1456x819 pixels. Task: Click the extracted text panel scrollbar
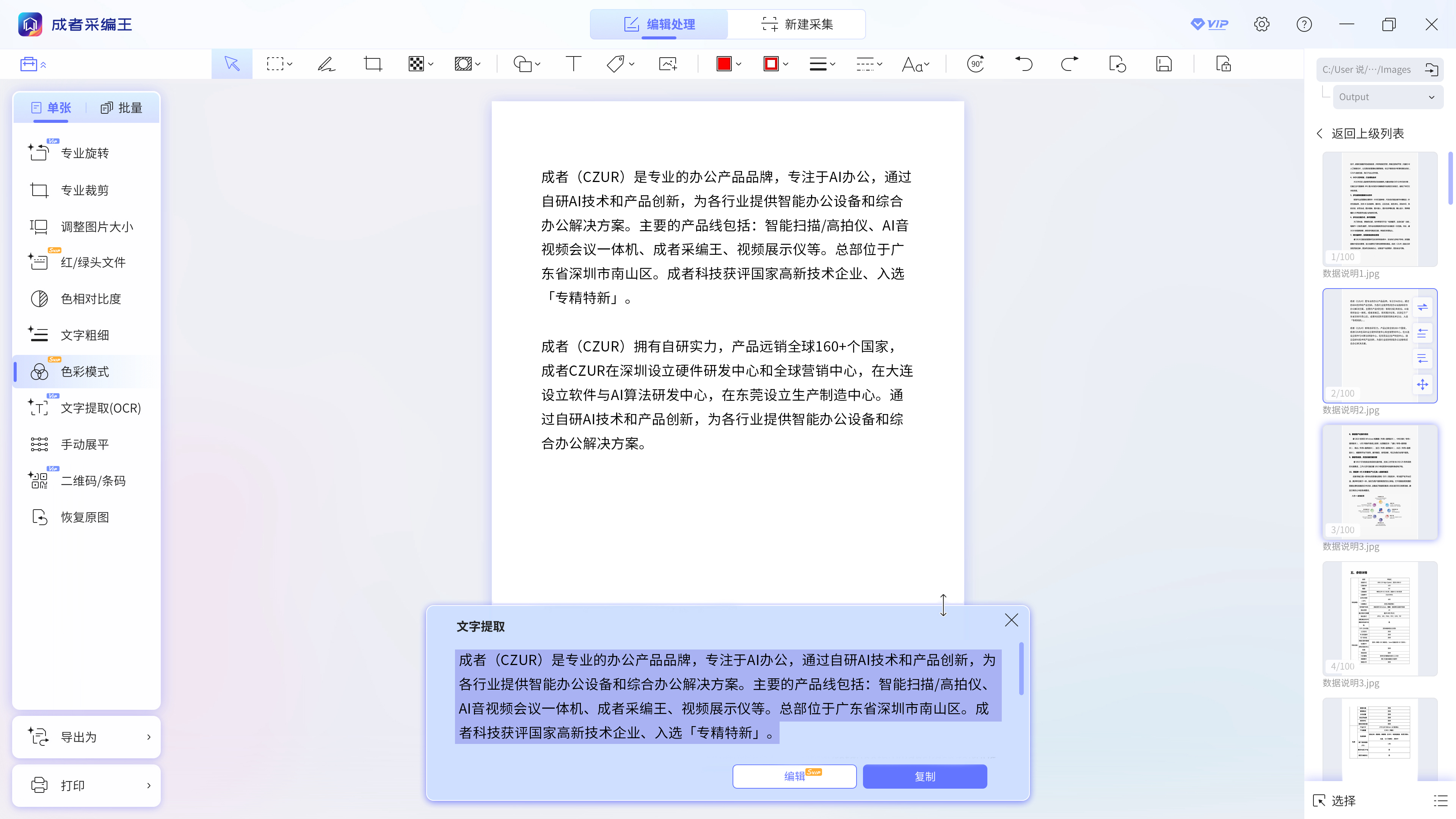tap(1021, 668)
